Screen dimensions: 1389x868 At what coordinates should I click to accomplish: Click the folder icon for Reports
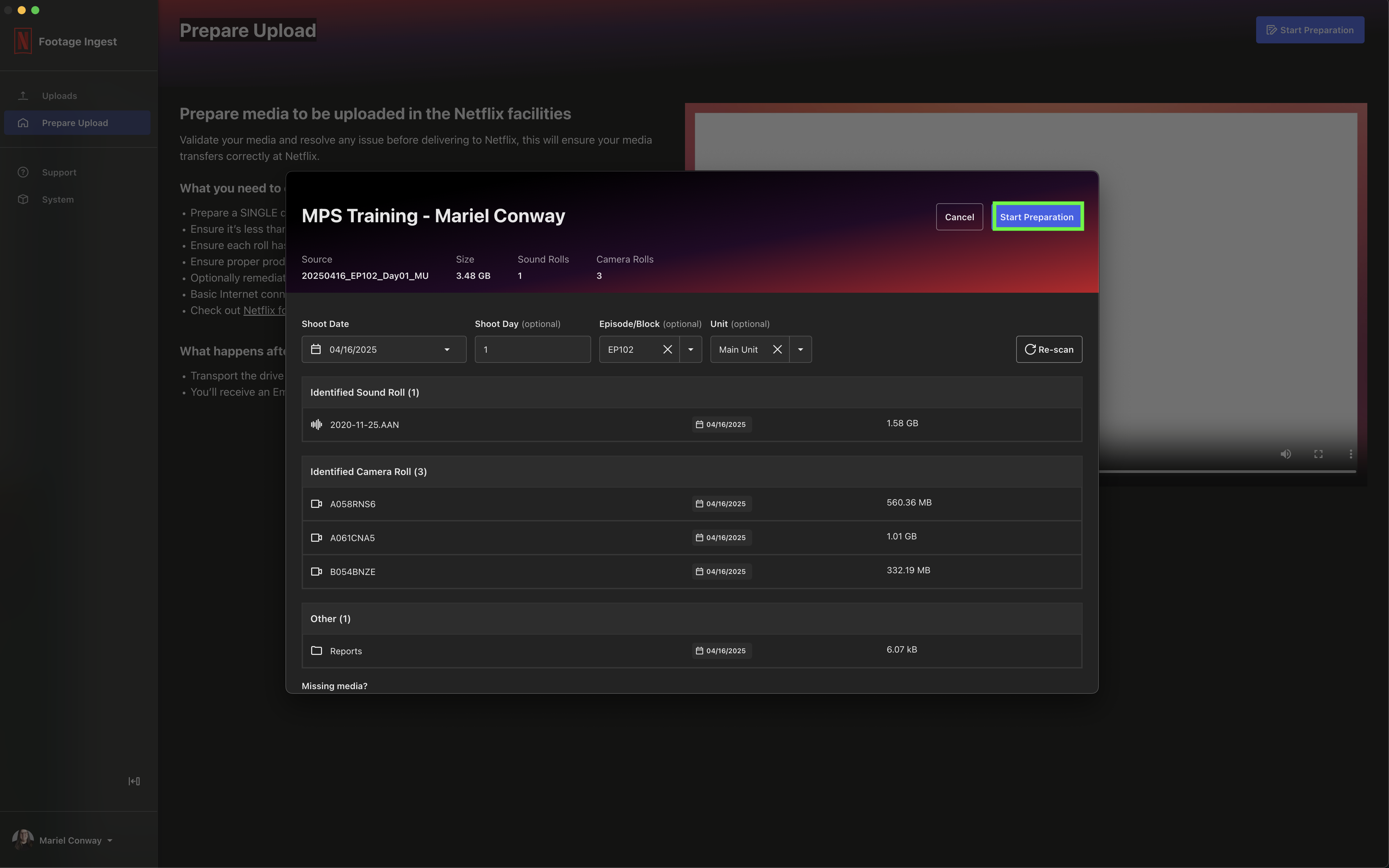316,650
